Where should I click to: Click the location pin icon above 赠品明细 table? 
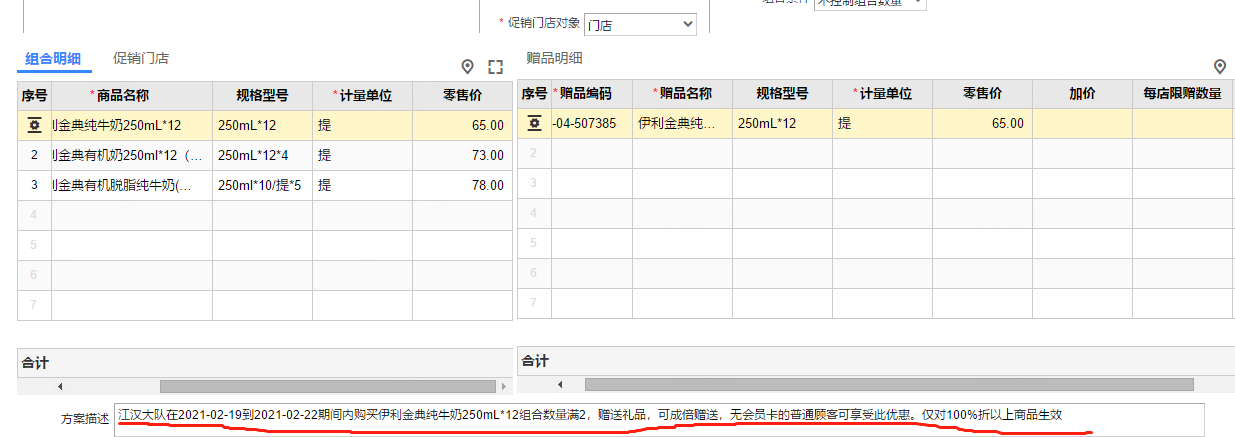click(x=1220, y=67)
